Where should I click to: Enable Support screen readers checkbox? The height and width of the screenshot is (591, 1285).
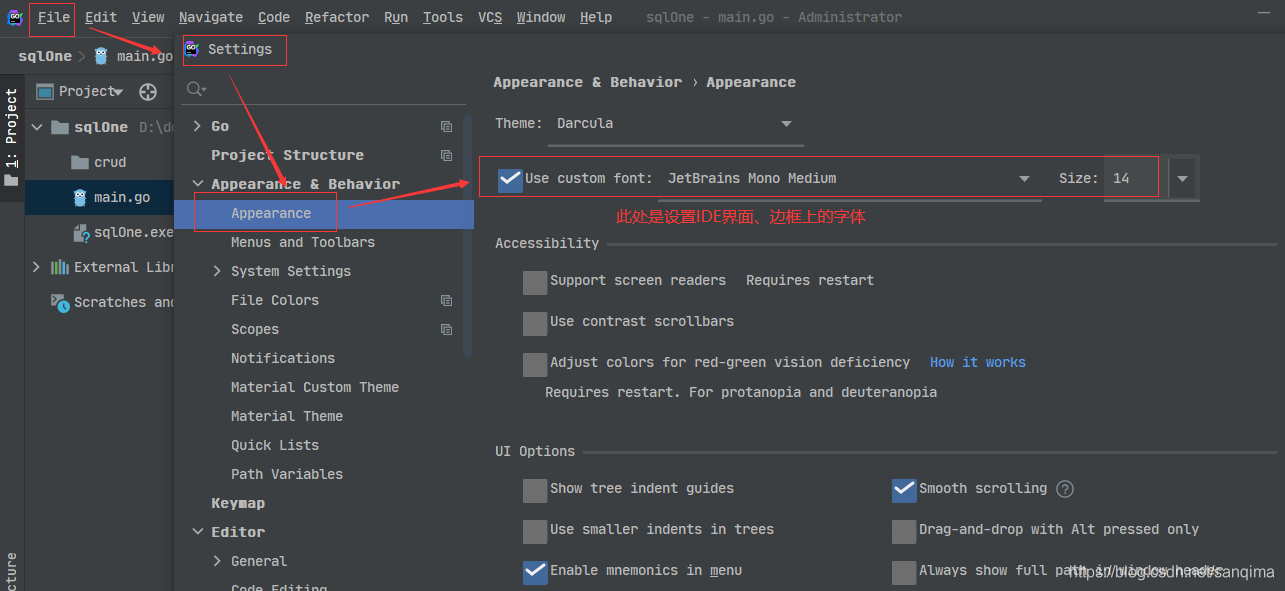pos(535,282)
